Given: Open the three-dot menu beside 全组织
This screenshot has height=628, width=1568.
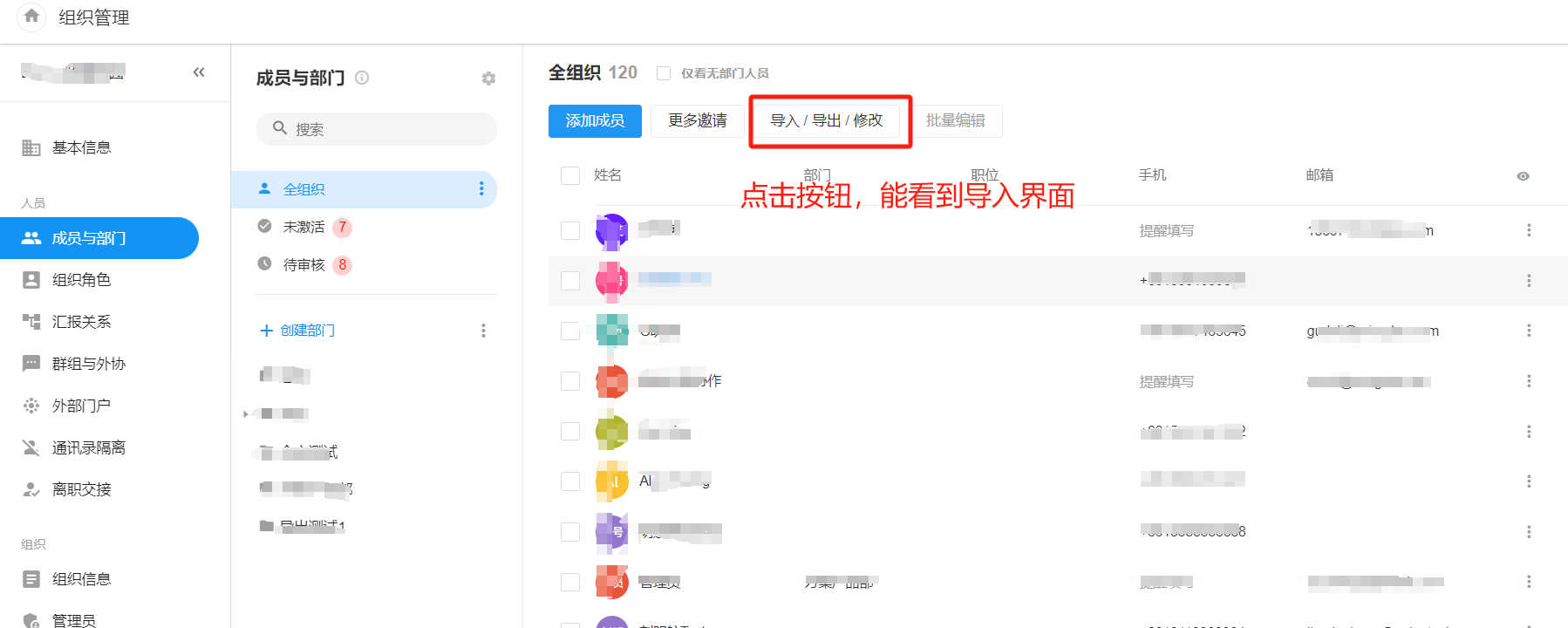Looking at the screenshot, I should (481, 189).
